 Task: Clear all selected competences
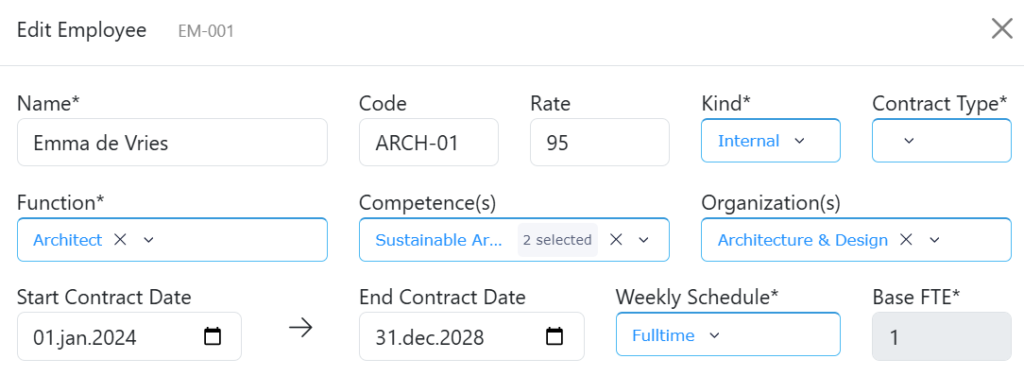point(615,240)
